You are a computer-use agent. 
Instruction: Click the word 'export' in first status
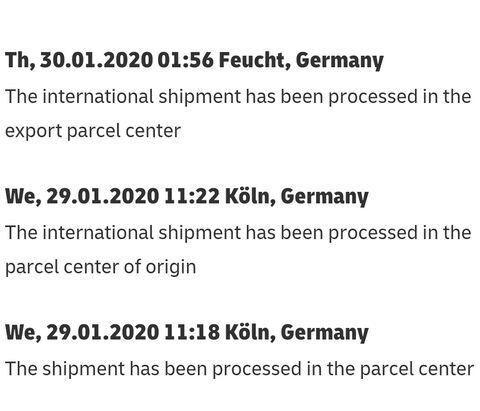(x=34, y=131)
